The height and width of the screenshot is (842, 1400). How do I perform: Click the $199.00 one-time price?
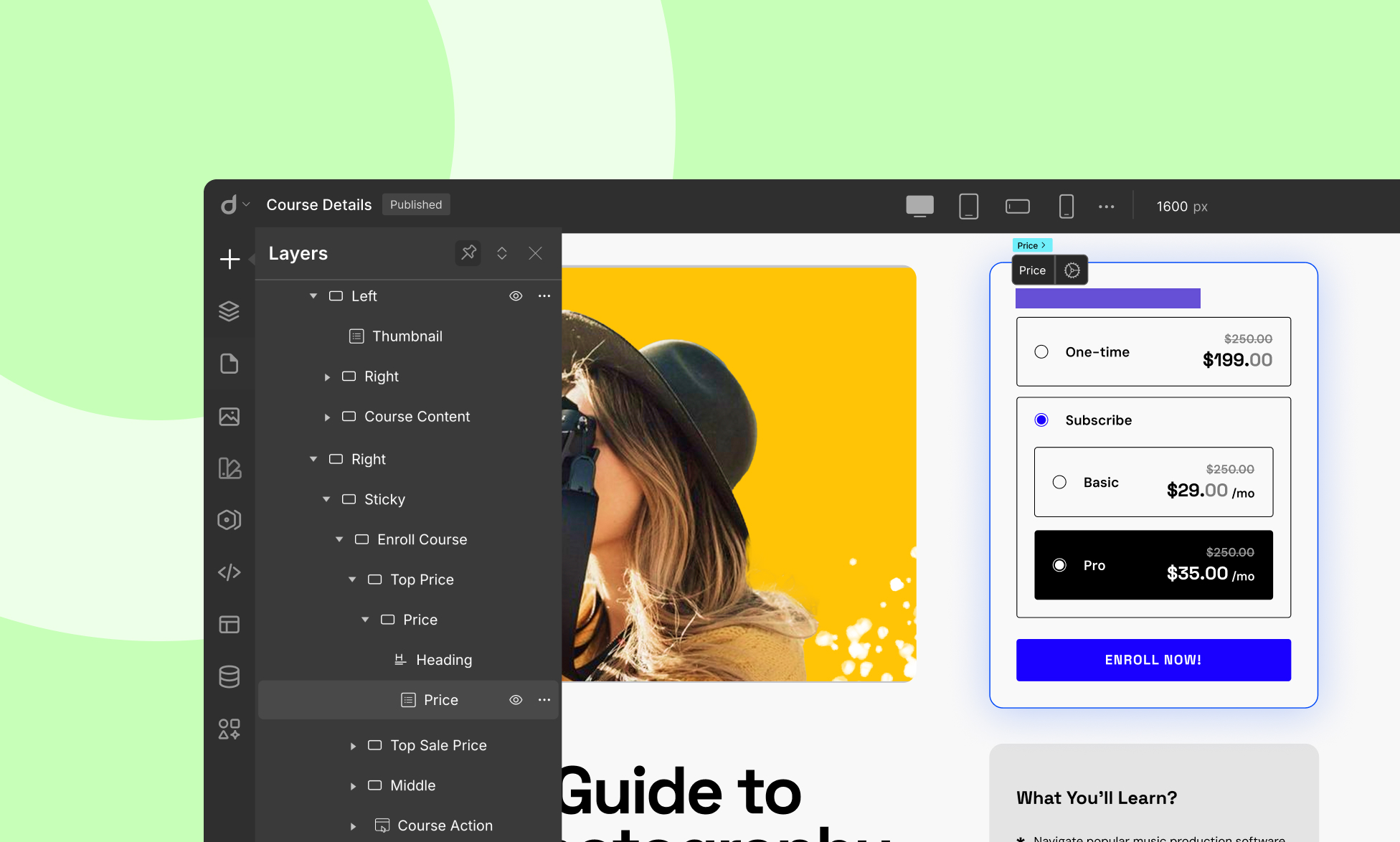pos(1237,360)
